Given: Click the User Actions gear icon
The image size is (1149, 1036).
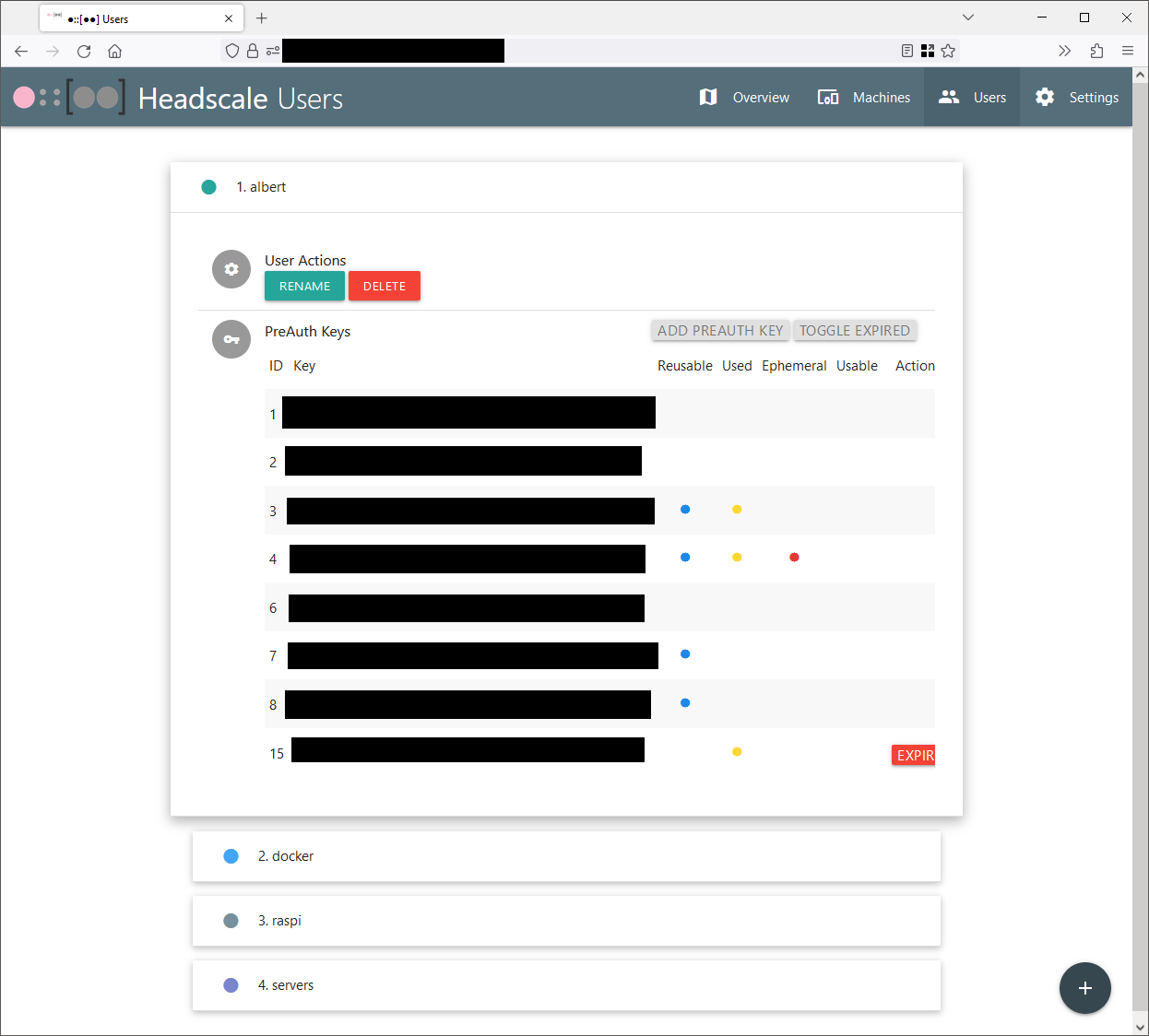Looking at the screenshot, I should tap(231, 269).
